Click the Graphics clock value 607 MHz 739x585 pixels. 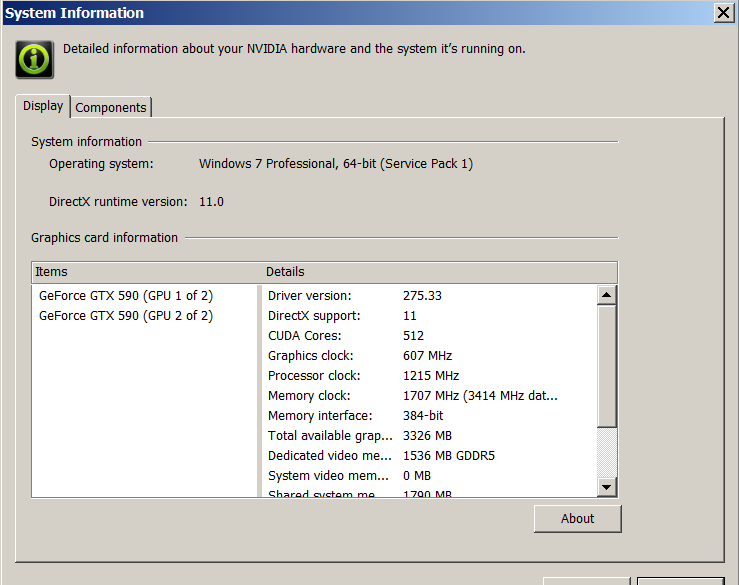click(427, 355)
